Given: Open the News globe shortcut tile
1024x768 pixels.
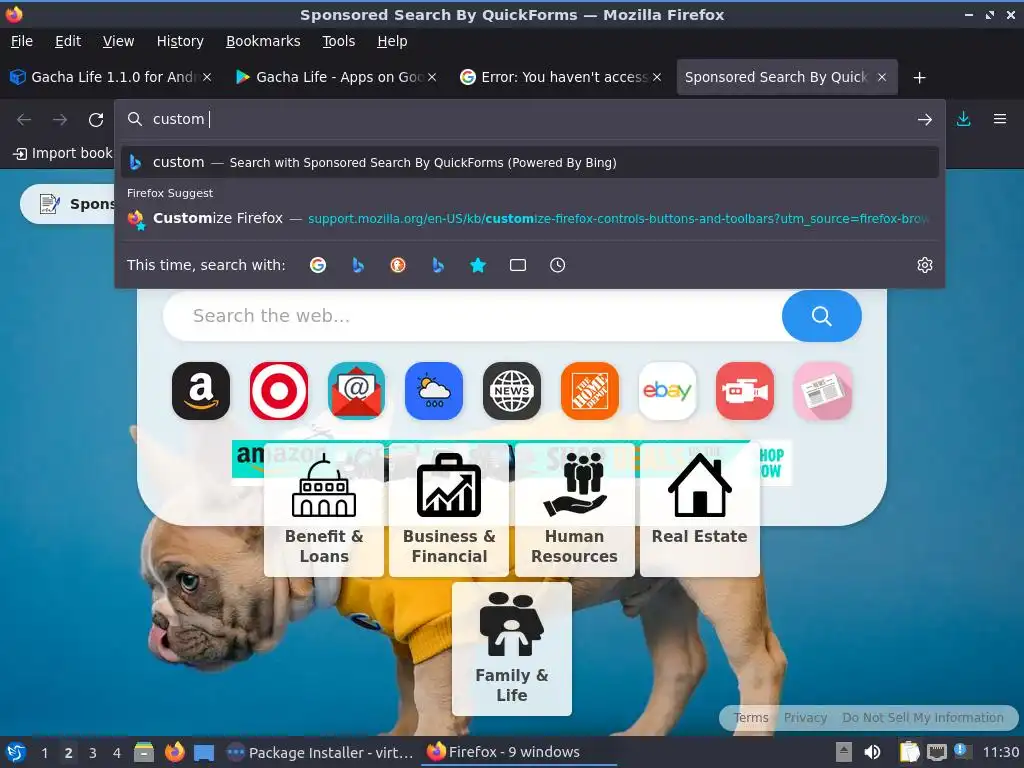Looking at the screenshot, I should (x=511, y=391).
